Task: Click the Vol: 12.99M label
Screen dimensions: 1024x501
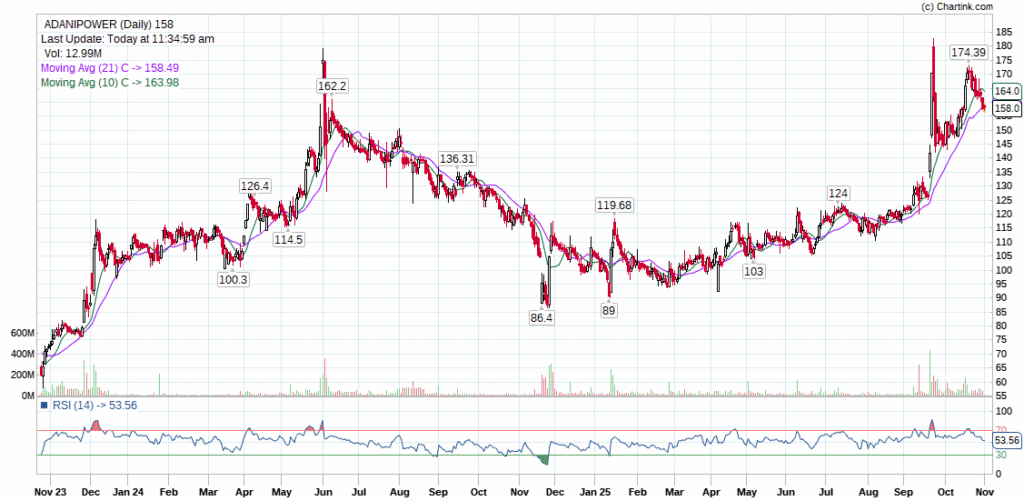Action: point(73,53)
